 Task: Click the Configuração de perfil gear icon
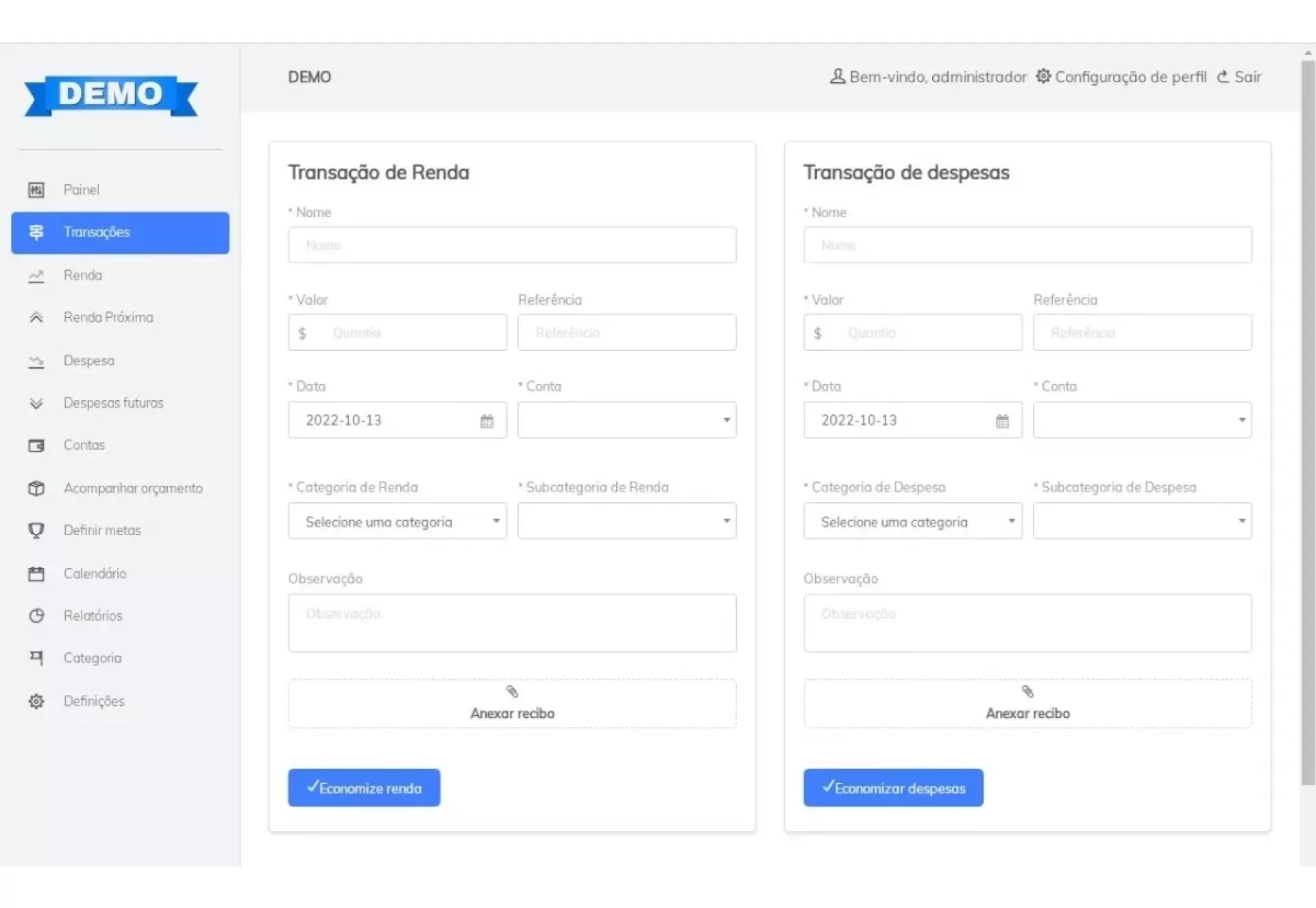[x=1043, y=76]
